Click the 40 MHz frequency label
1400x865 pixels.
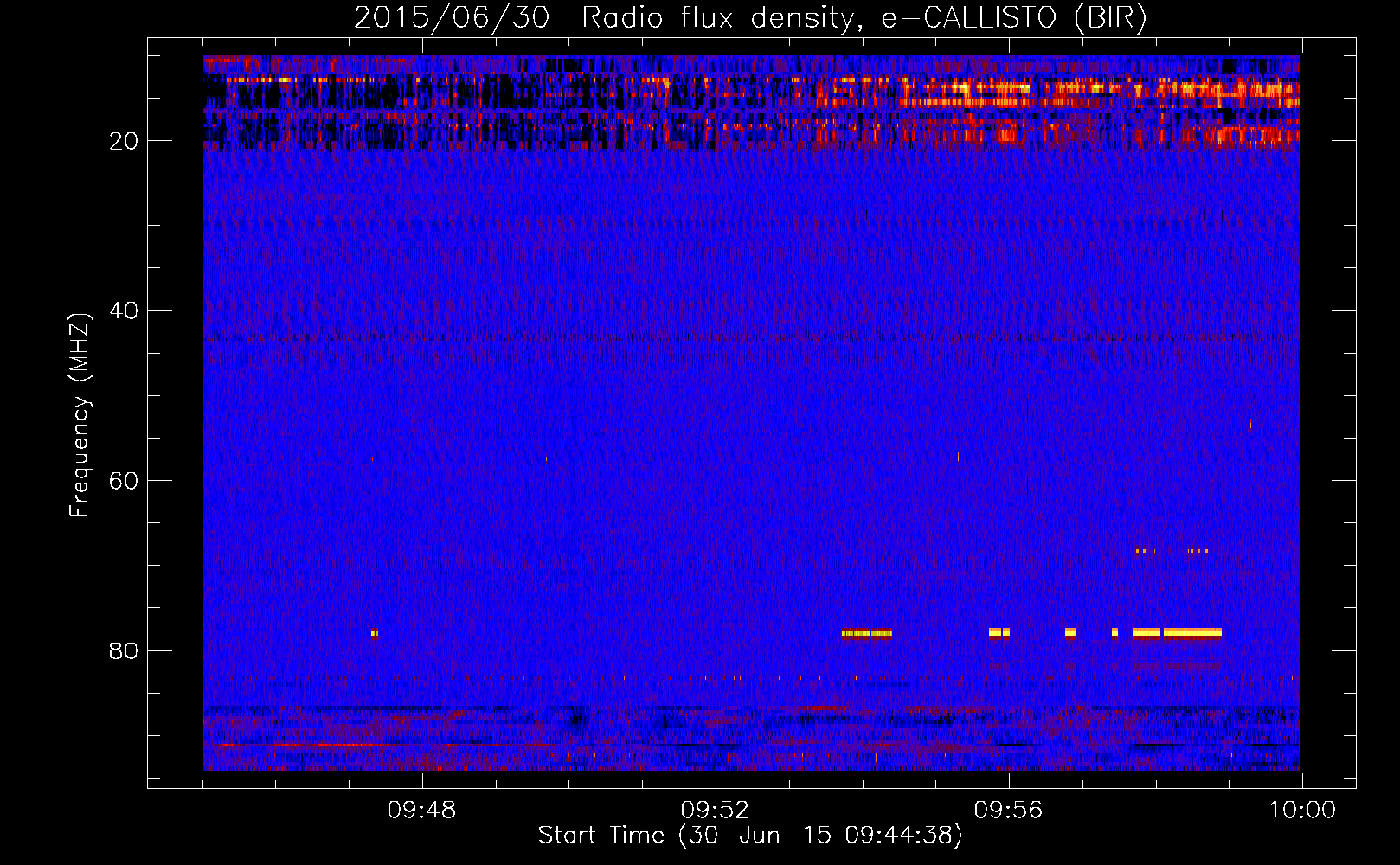pyautogui.click(x=124, y=311)
